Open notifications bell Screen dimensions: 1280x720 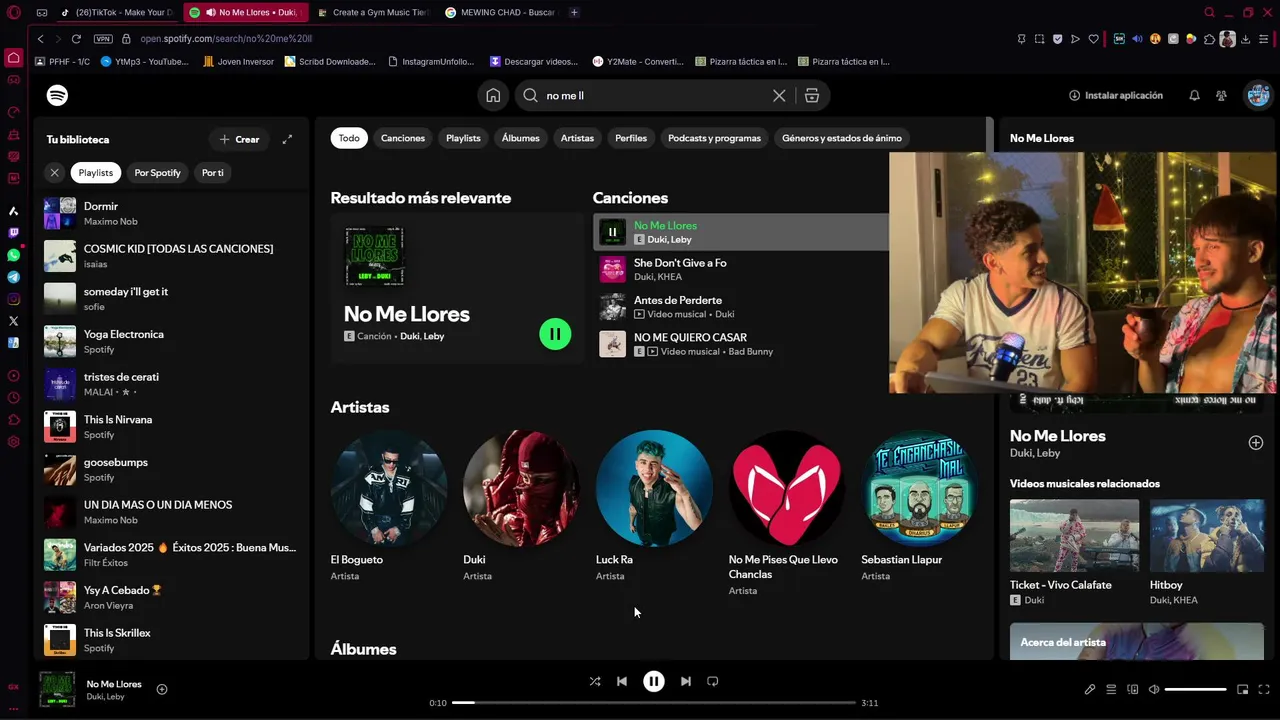(x=1194, y=96)
